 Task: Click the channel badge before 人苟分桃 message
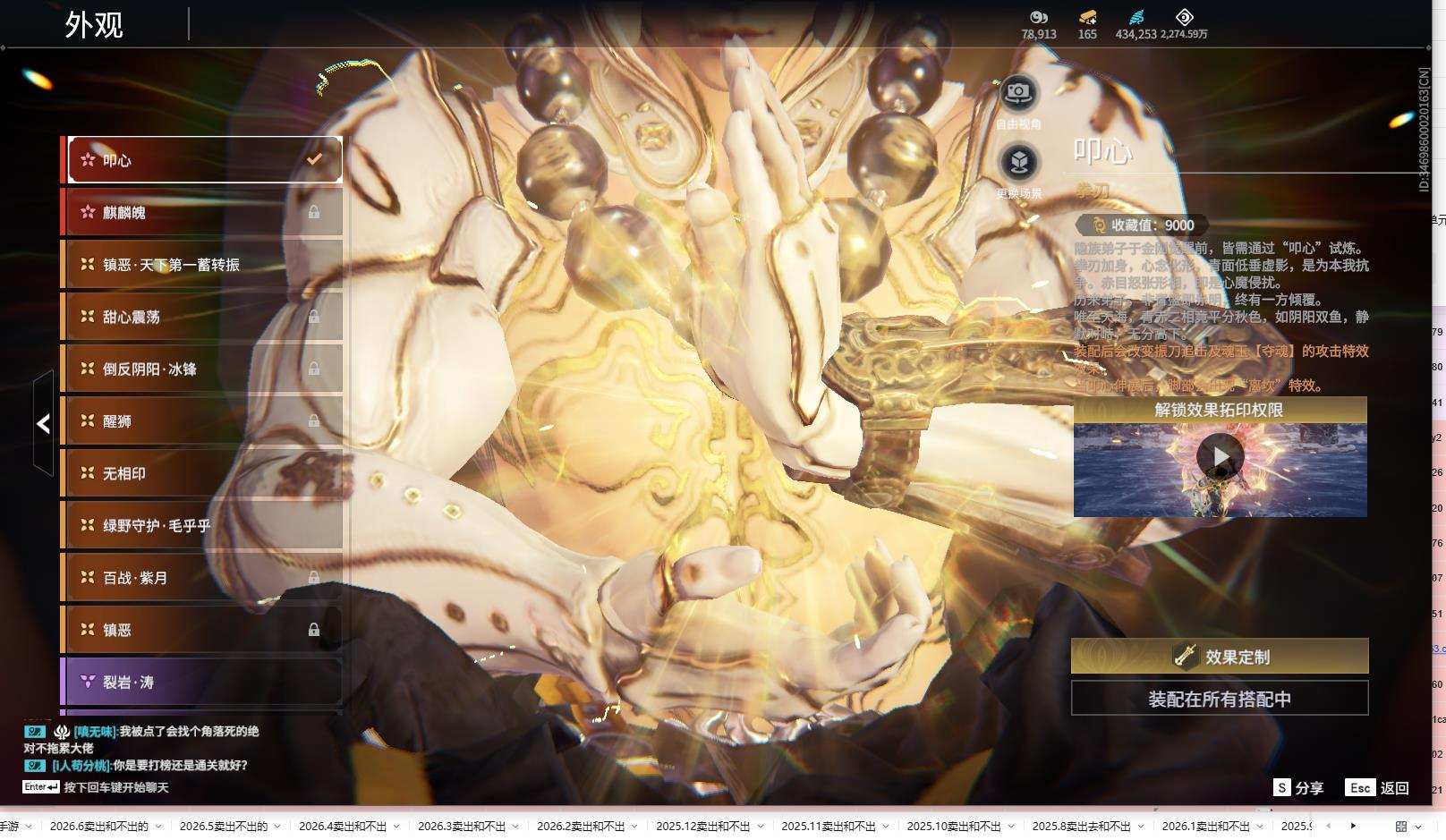(35, 766)
